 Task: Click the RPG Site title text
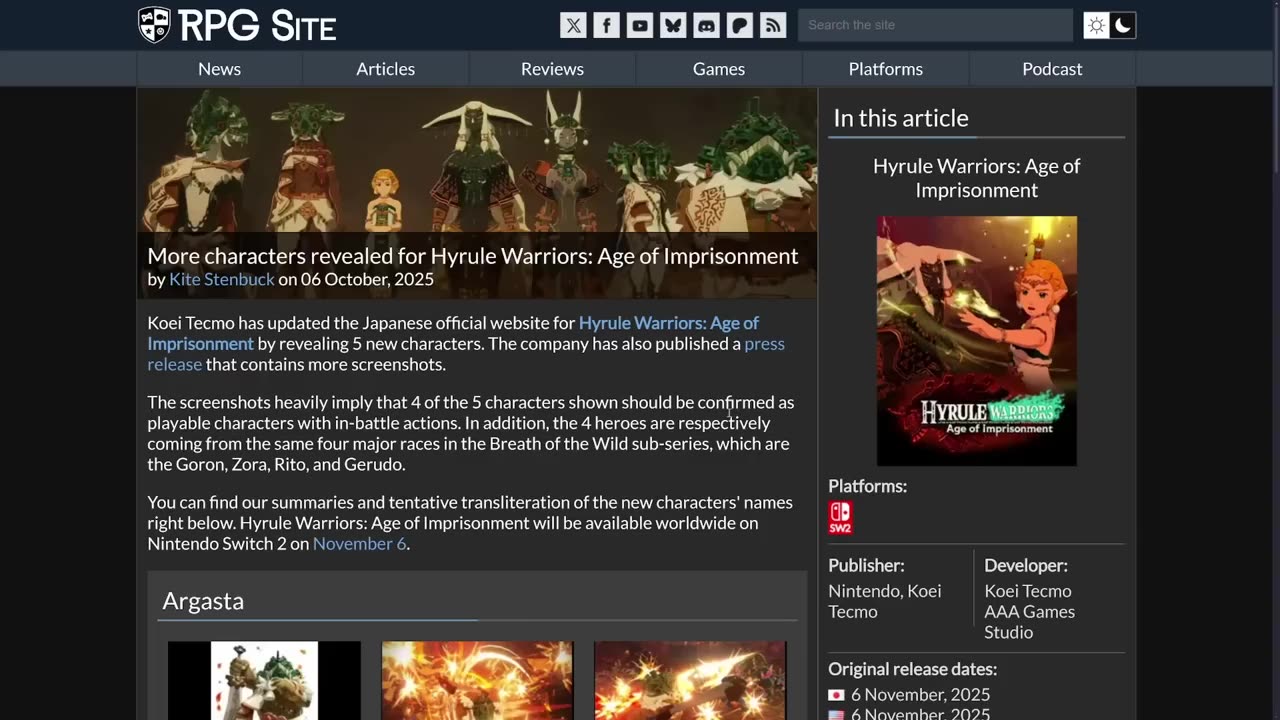tap(258, 26)
